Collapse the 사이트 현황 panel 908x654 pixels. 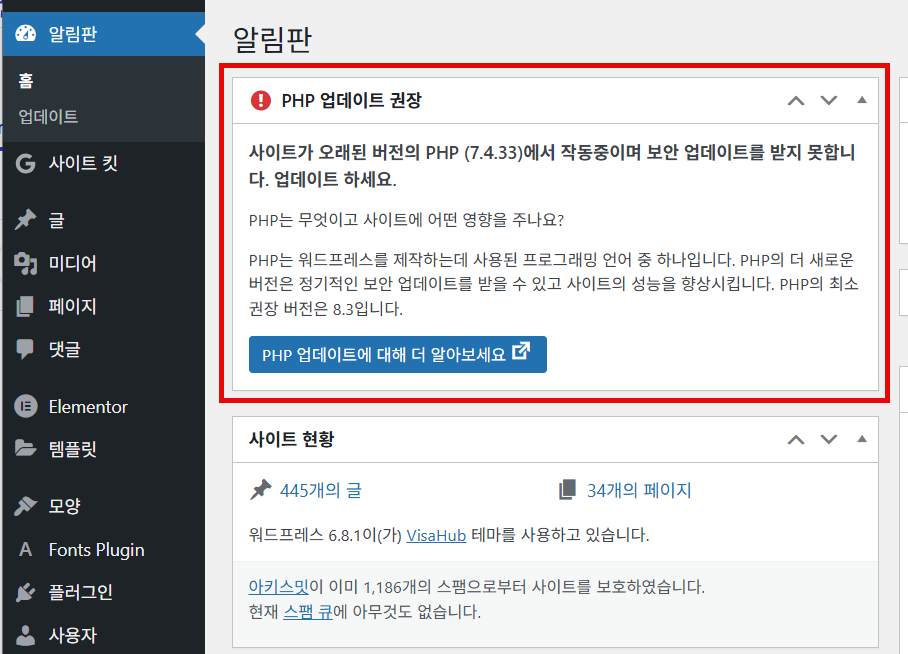(x=862, y=439)
